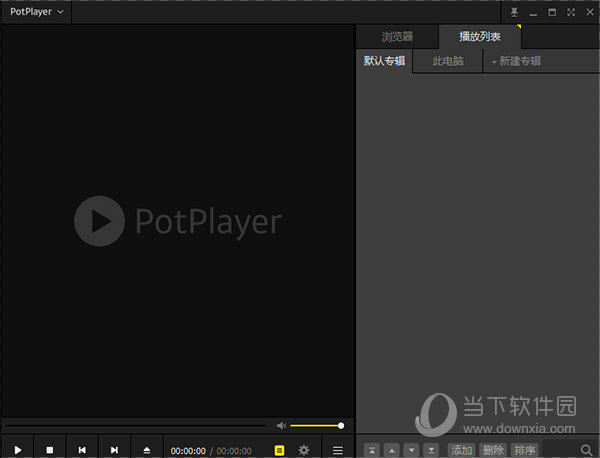The height and width of the screenshot is (458, 600).
Task: Move selected item to bottom of playlist
Action: point(431,450)
